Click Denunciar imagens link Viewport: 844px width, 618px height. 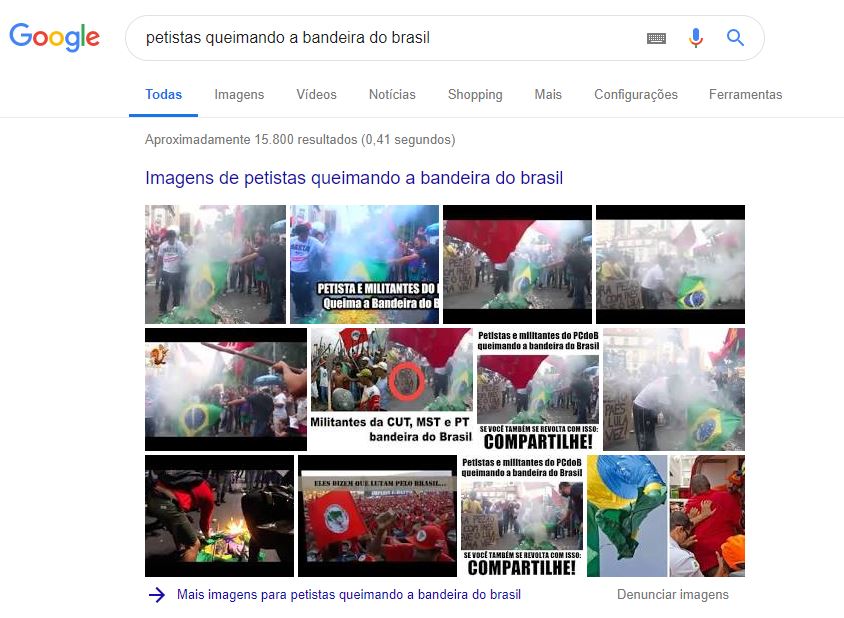pos(673,595)
